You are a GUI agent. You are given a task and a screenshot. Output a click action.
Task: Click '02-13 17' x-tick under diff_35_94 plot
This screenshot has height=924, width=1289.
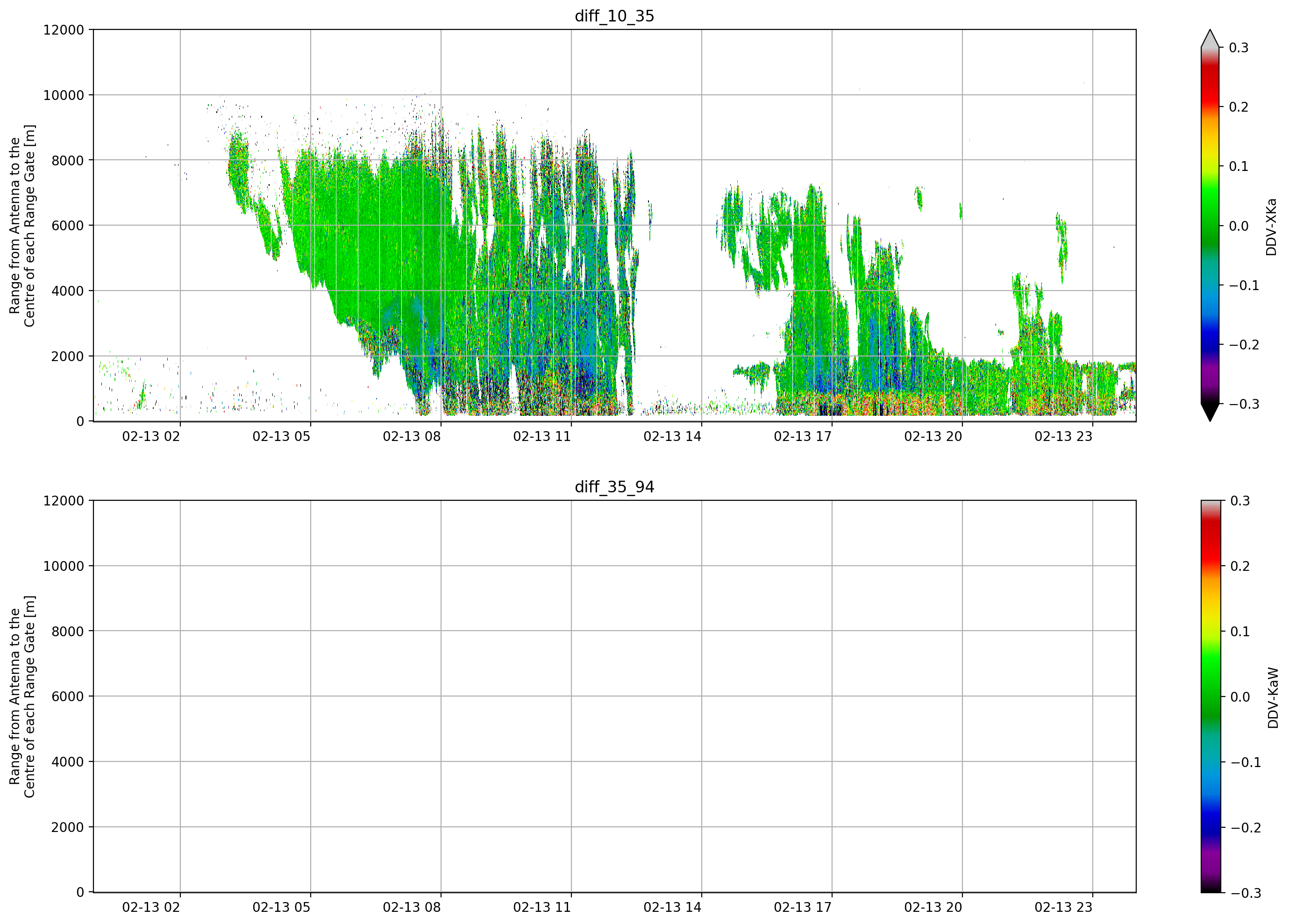[803, 908]
